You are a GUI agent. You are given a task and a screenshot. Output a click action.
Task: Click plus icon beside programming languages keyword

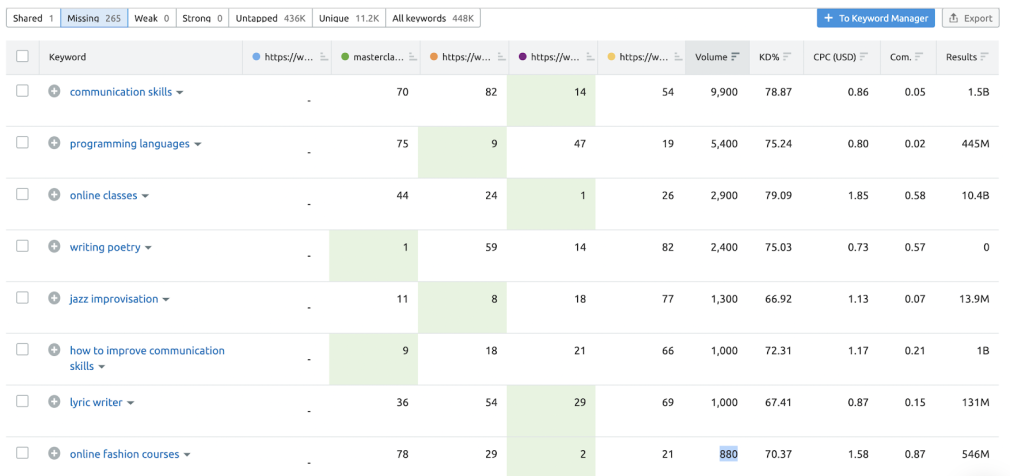pos(54,144)
